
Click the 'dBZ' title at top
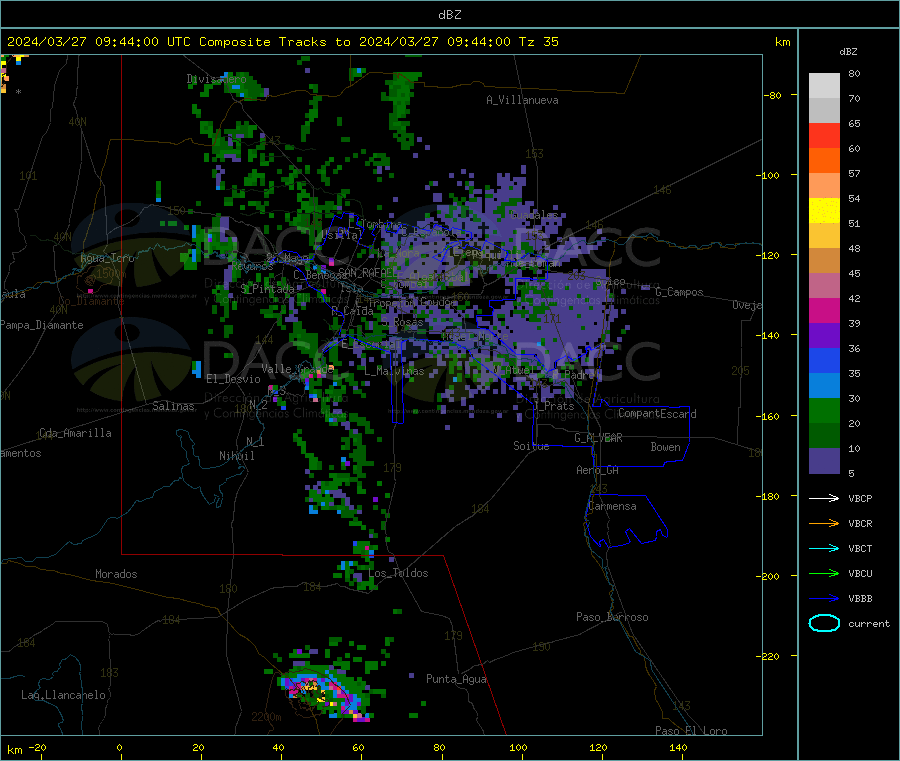[449, 15]
